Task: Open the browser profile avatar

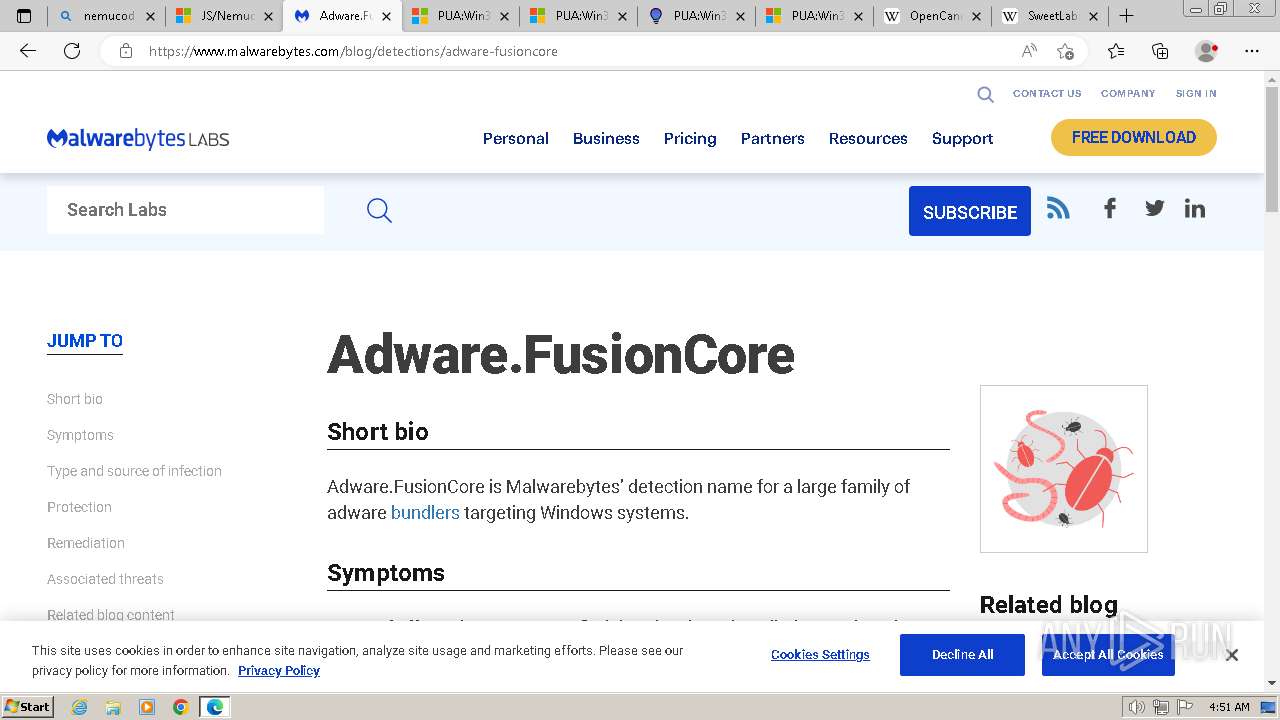Action: (x=1207, y=51)
